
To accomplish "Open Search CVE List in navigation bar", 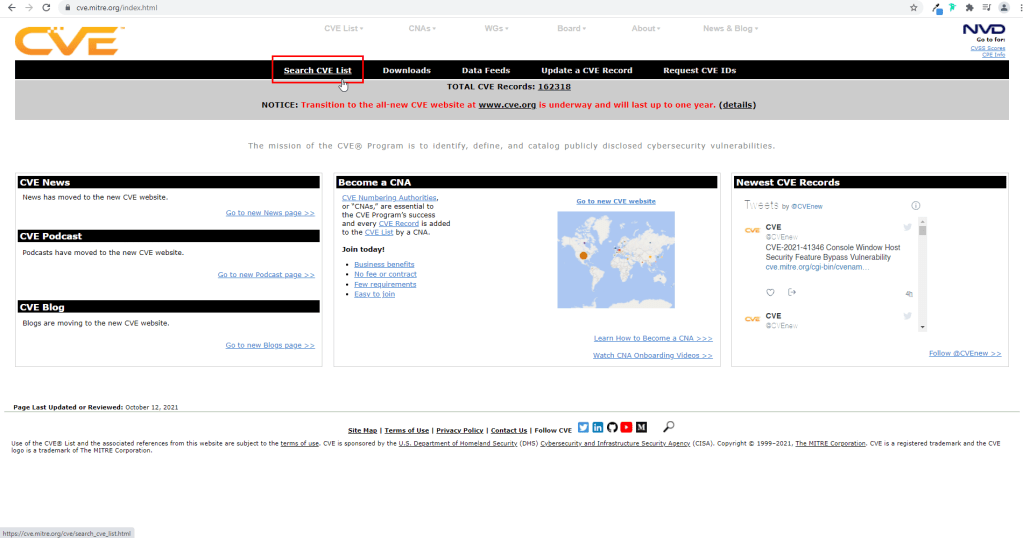I will click(317, 70).
